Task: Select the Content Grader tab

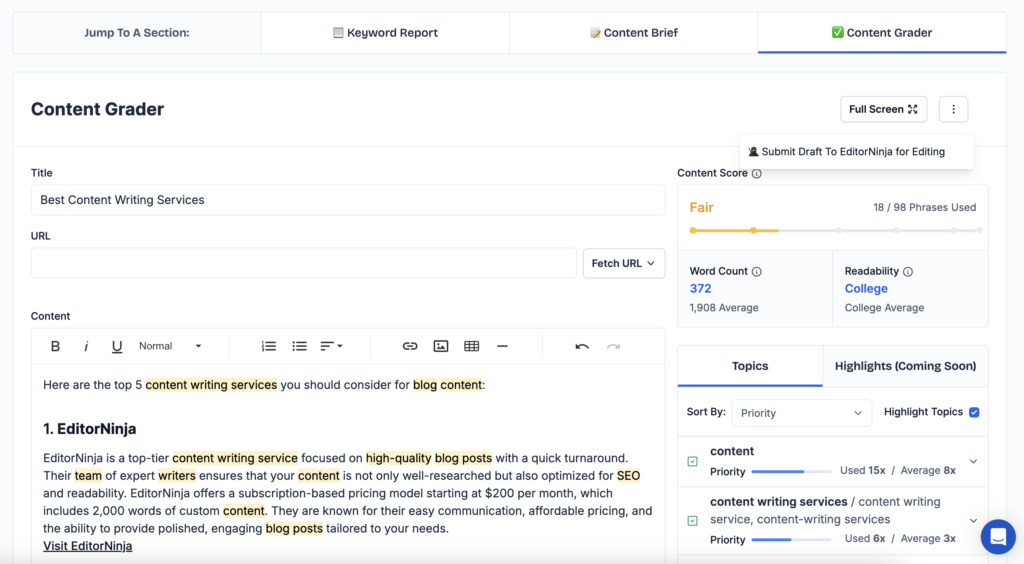Action: point(882,33)
